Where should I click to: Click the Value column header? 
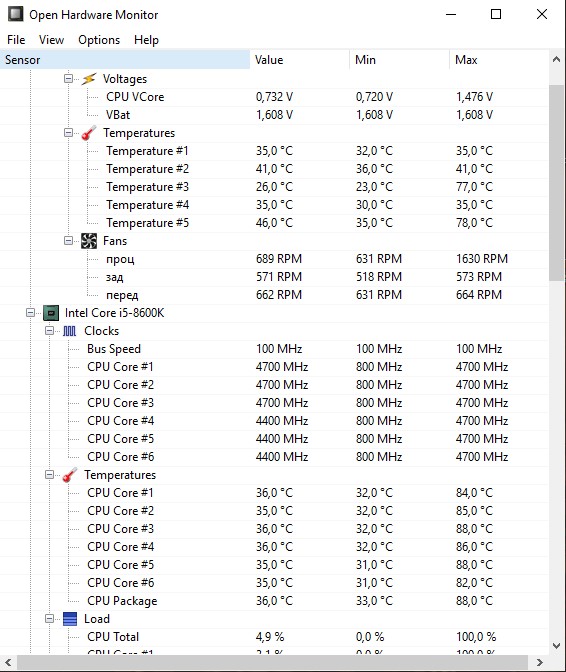coord(299,60)
